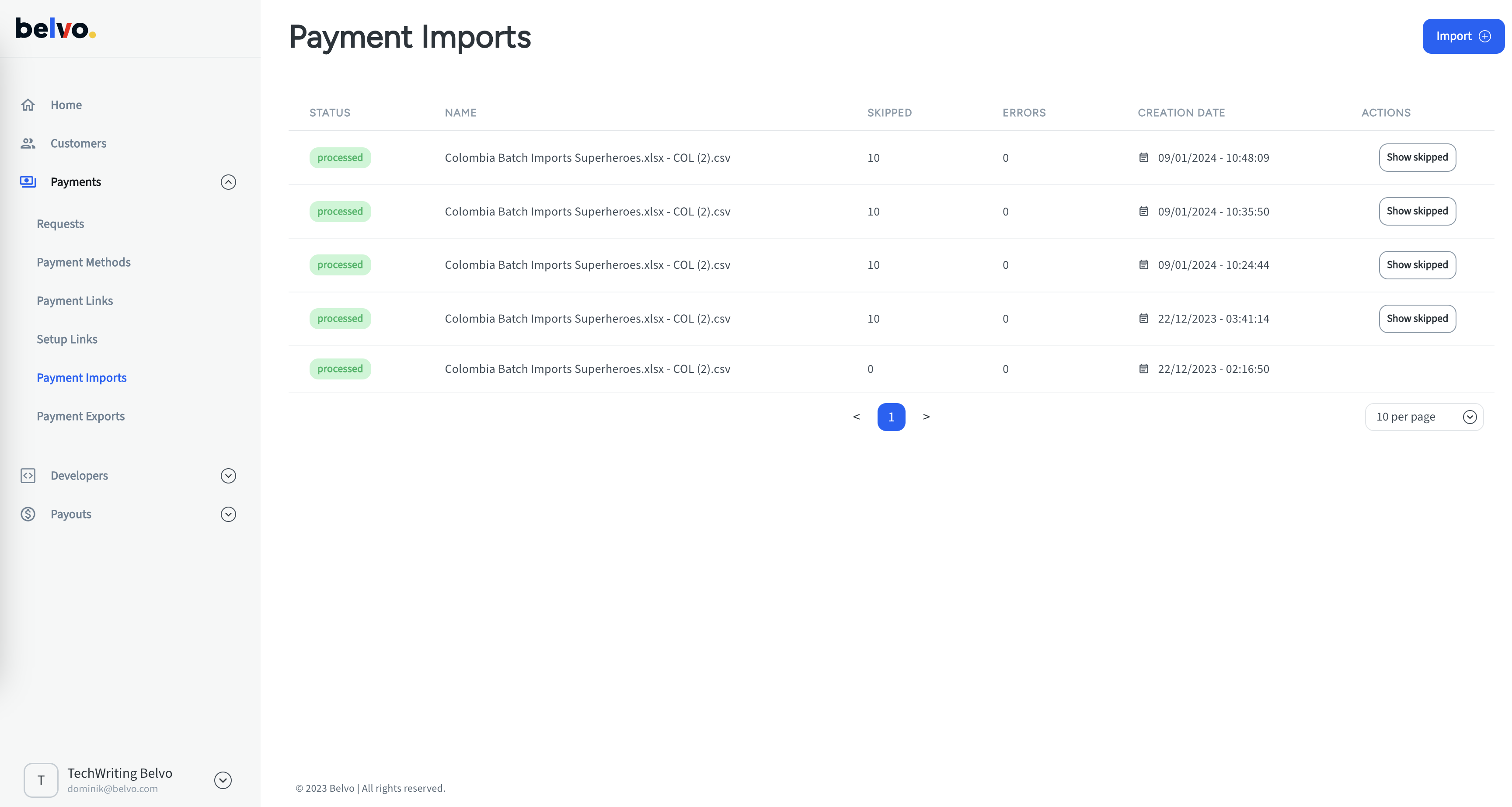Click calendar icon beside 09/01/2024 - 10:24:44
This screenshot has width=1512, height=807.
pos(1143,264)
